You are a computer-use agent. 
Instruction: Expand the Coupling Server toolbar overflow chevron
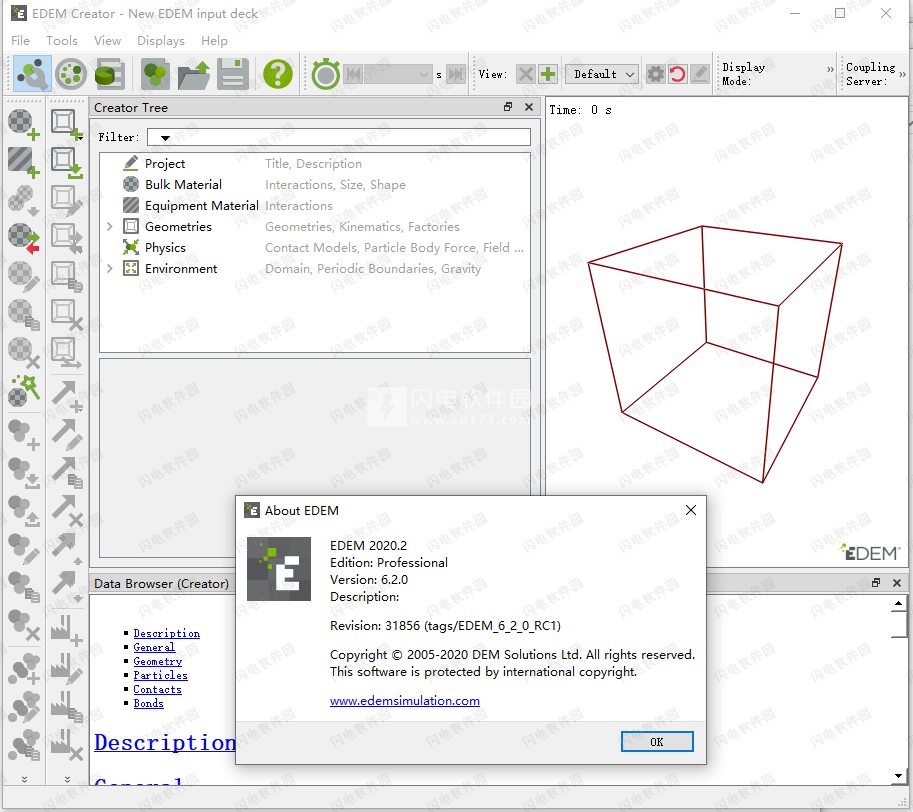coord(902,75)
